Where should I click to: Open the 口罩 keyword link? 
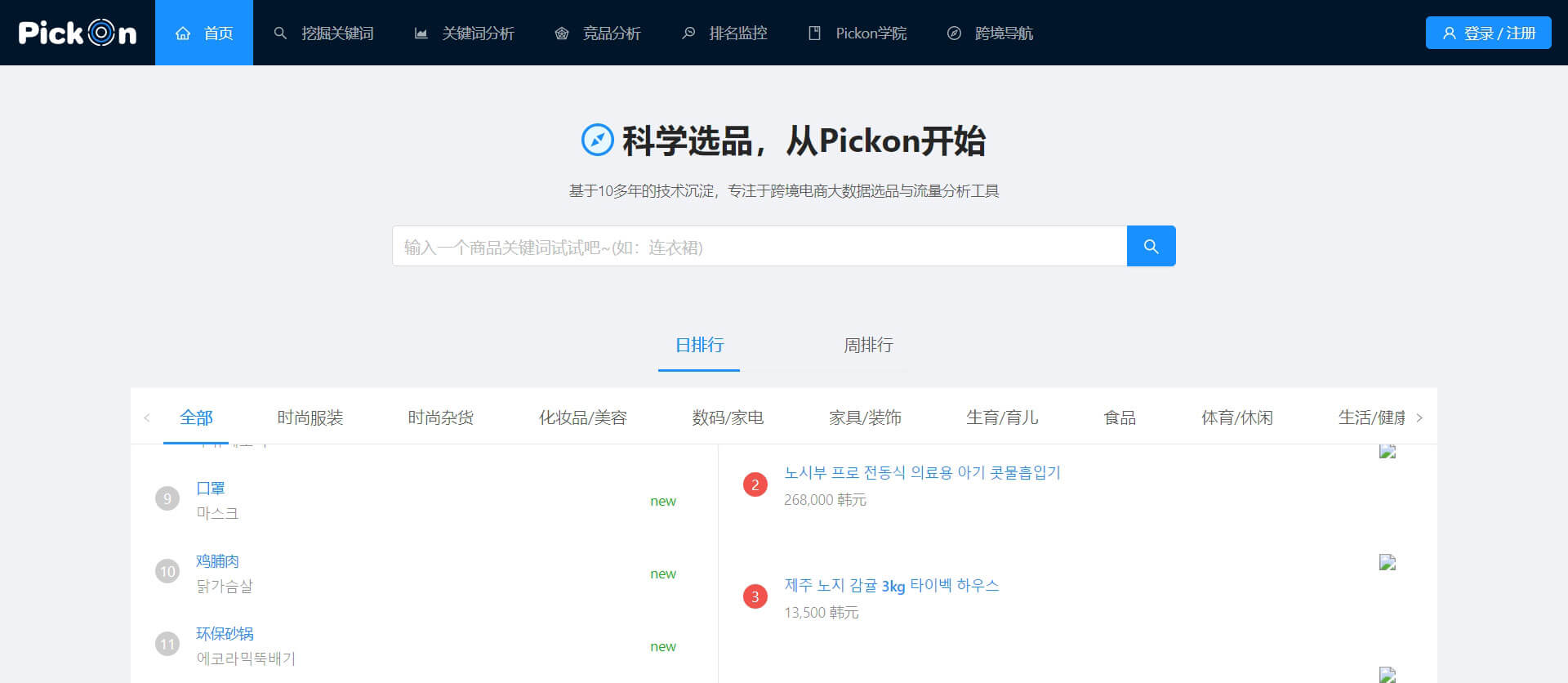coord(211,488)
